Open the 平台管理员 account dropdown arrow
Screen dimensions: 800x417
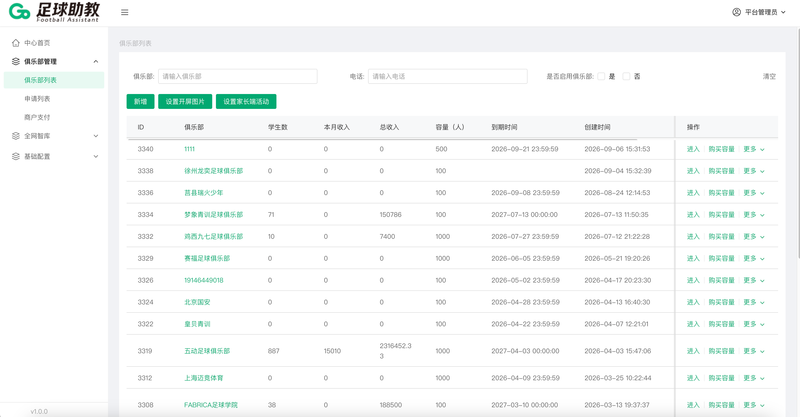pos(783,12)
